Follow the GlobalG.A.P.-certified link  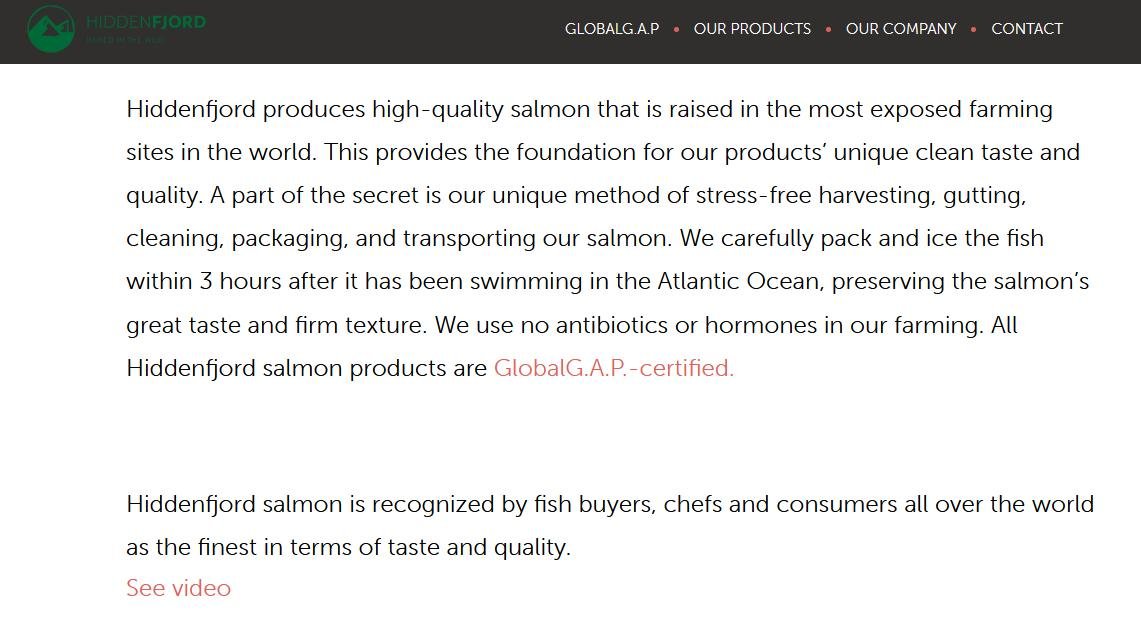pos(614,368)
